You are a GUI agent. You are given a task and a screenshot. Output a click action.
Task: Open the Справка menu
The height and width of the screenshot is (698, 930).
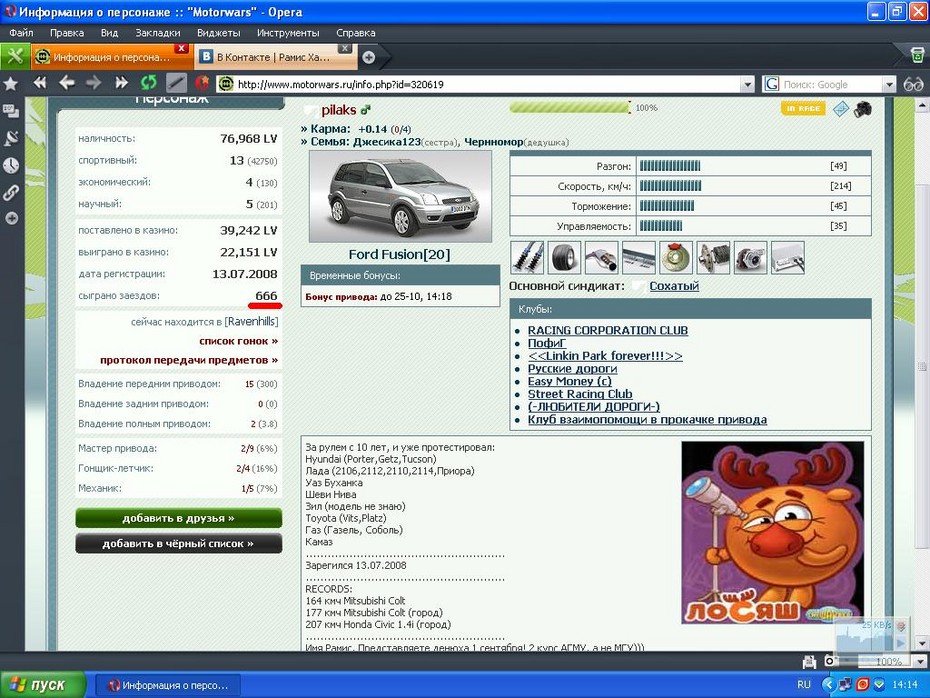pos(356,33)
